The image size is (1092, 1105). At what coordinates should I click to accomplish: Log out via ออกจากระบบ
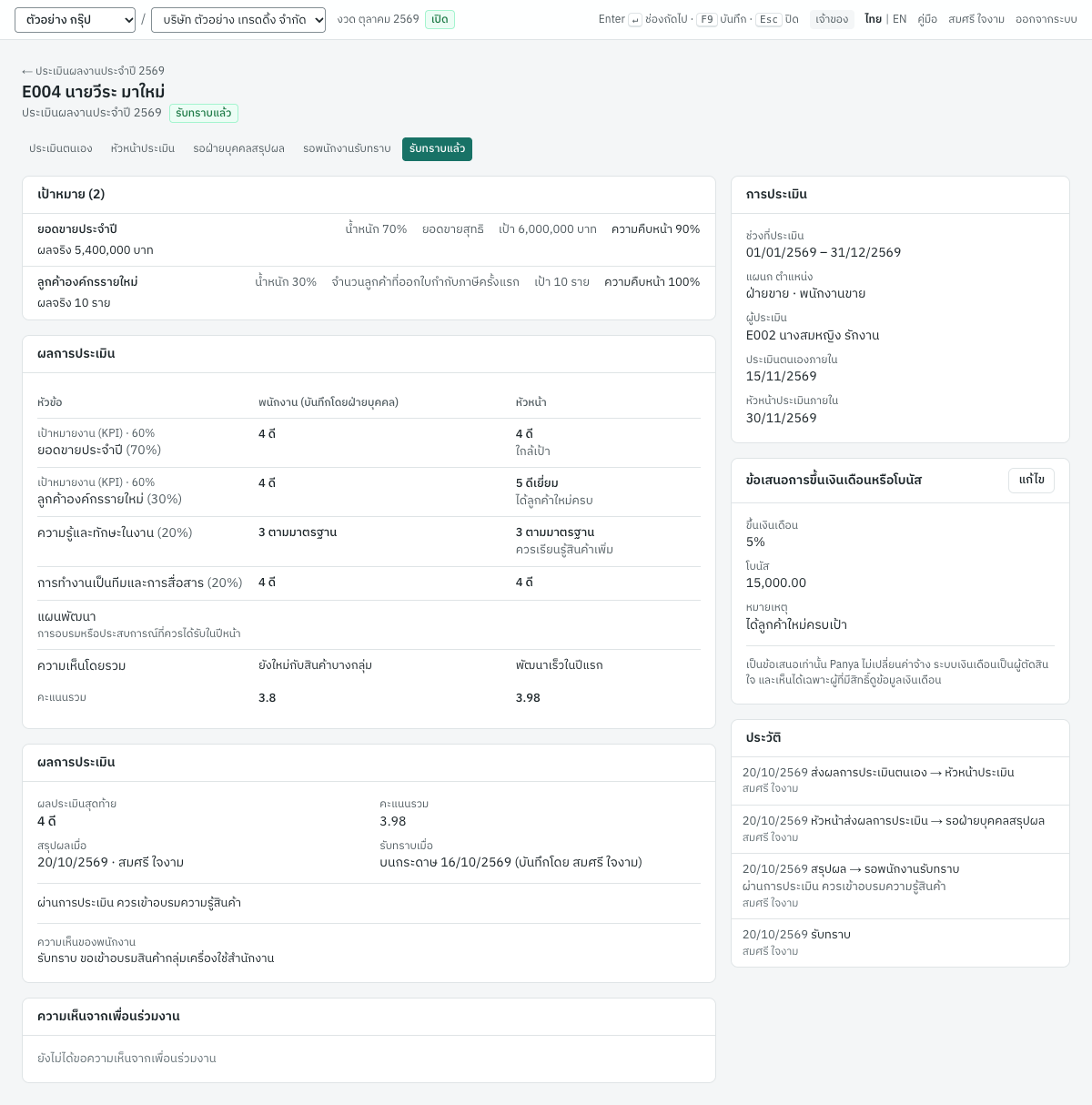coord(1046,19)
